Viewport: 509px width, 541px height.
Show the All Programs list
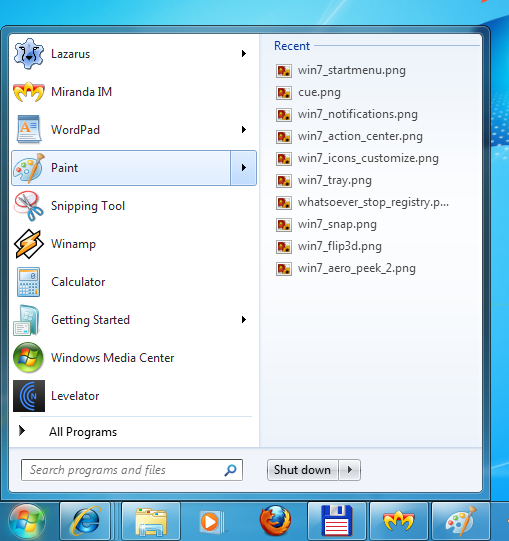tap(134, 432)
